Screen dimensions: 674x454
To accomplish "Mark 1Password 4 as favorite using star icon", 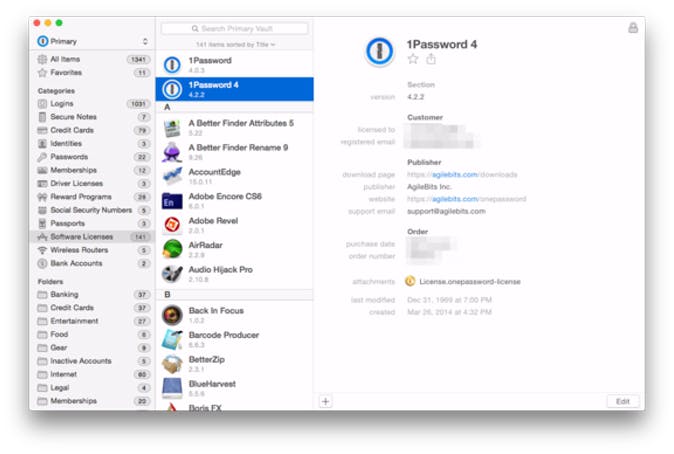I will point(413,59).
